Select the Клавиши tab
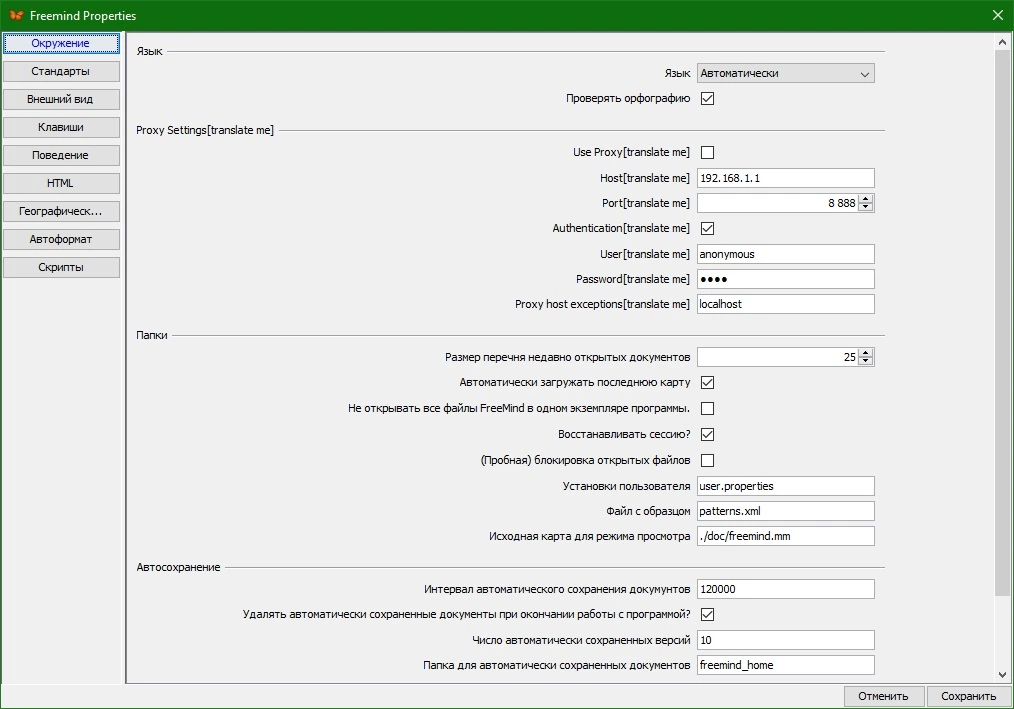1014x709 pixels. point(61,127)
